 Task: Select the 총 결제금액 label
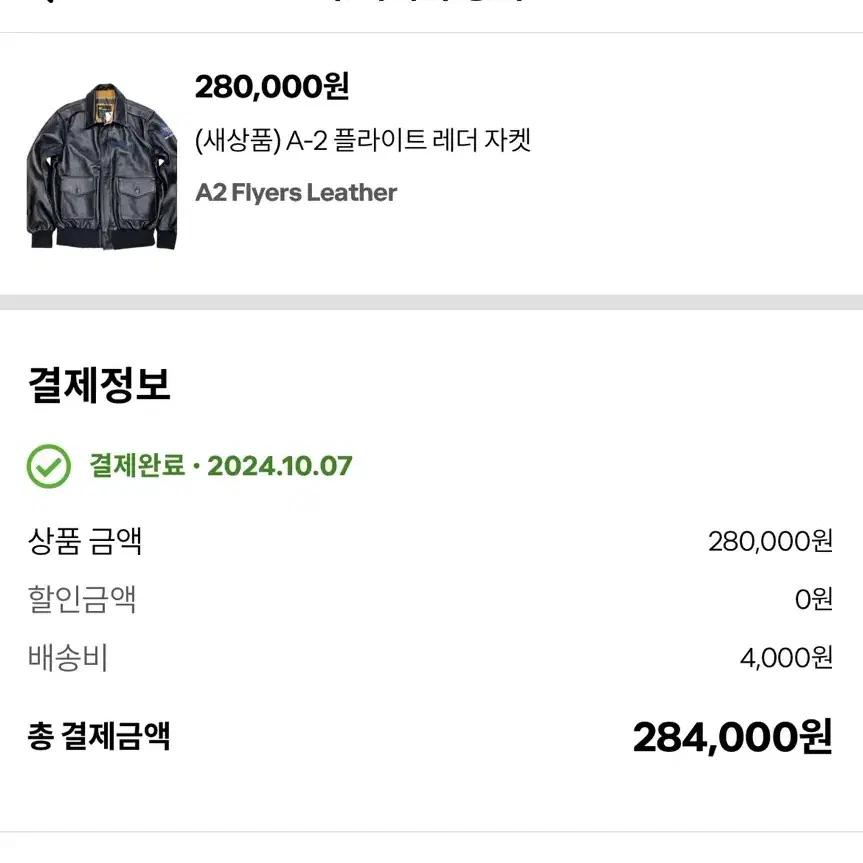point(99,736)
